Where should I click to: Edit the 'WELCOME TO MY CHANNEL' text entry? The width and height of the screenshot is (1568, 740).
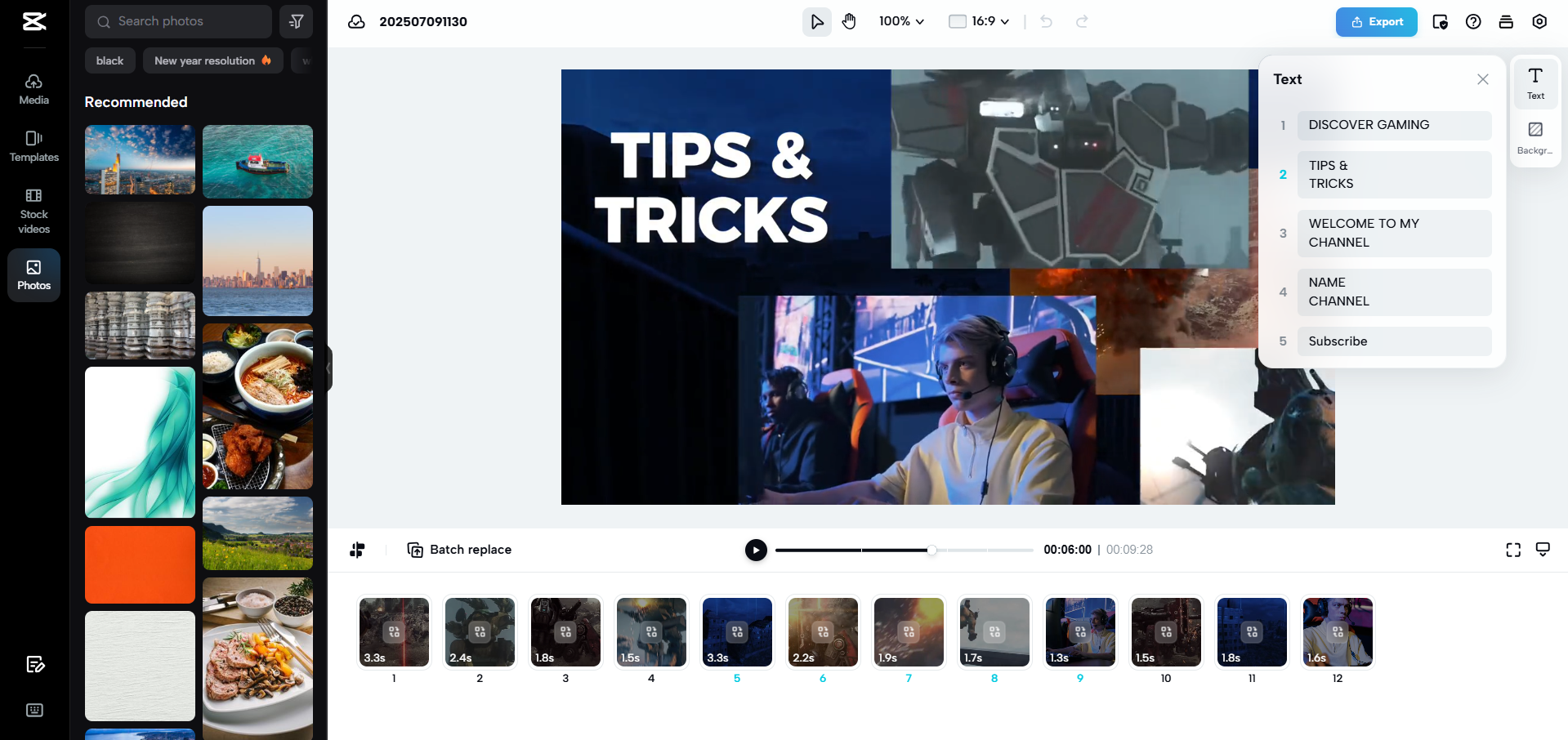click(x=1394, y=233)
